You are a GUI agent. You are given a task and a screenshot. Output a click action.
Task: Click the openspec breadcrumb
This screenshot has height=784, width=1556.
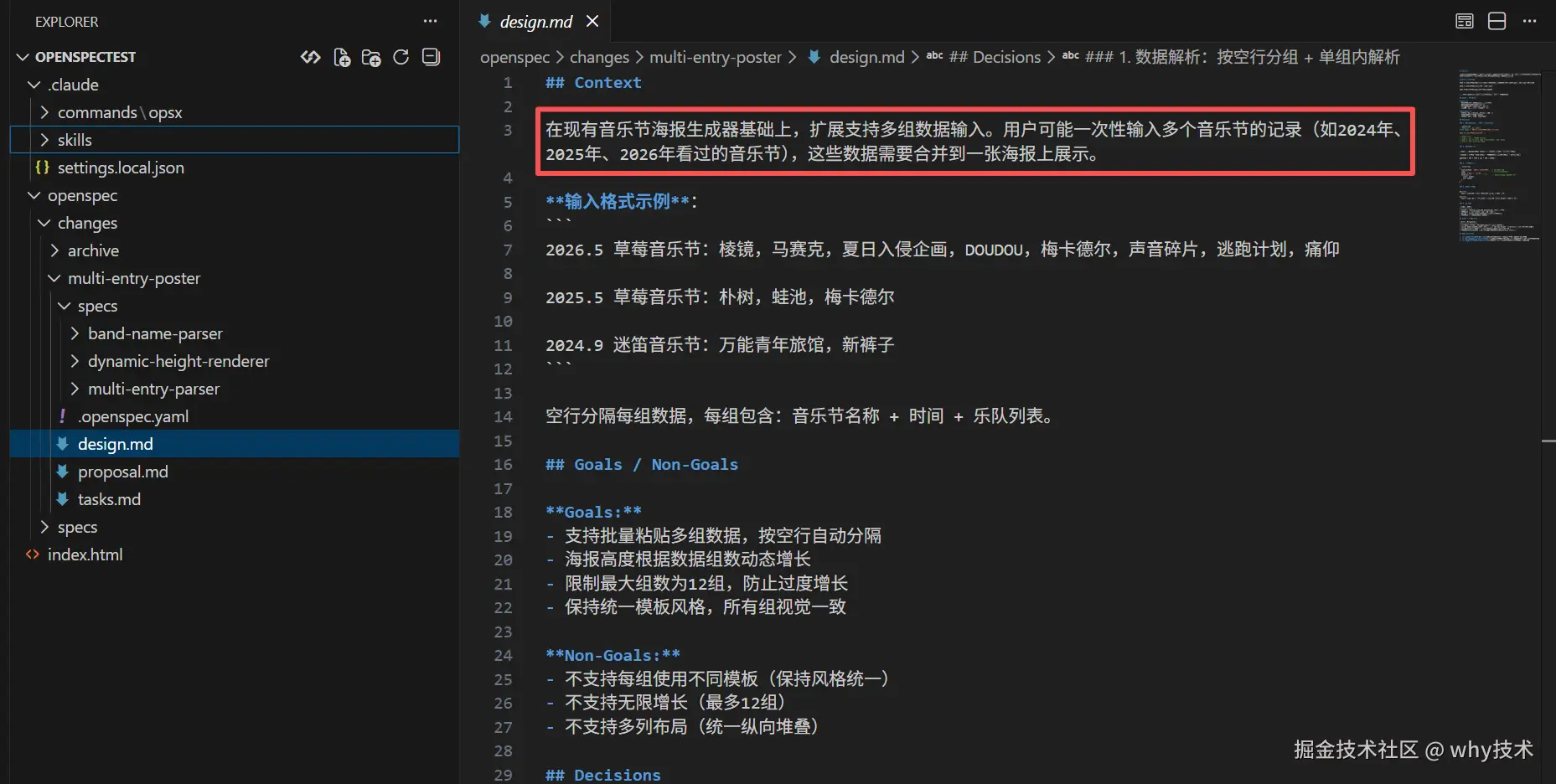coord(514,57)
